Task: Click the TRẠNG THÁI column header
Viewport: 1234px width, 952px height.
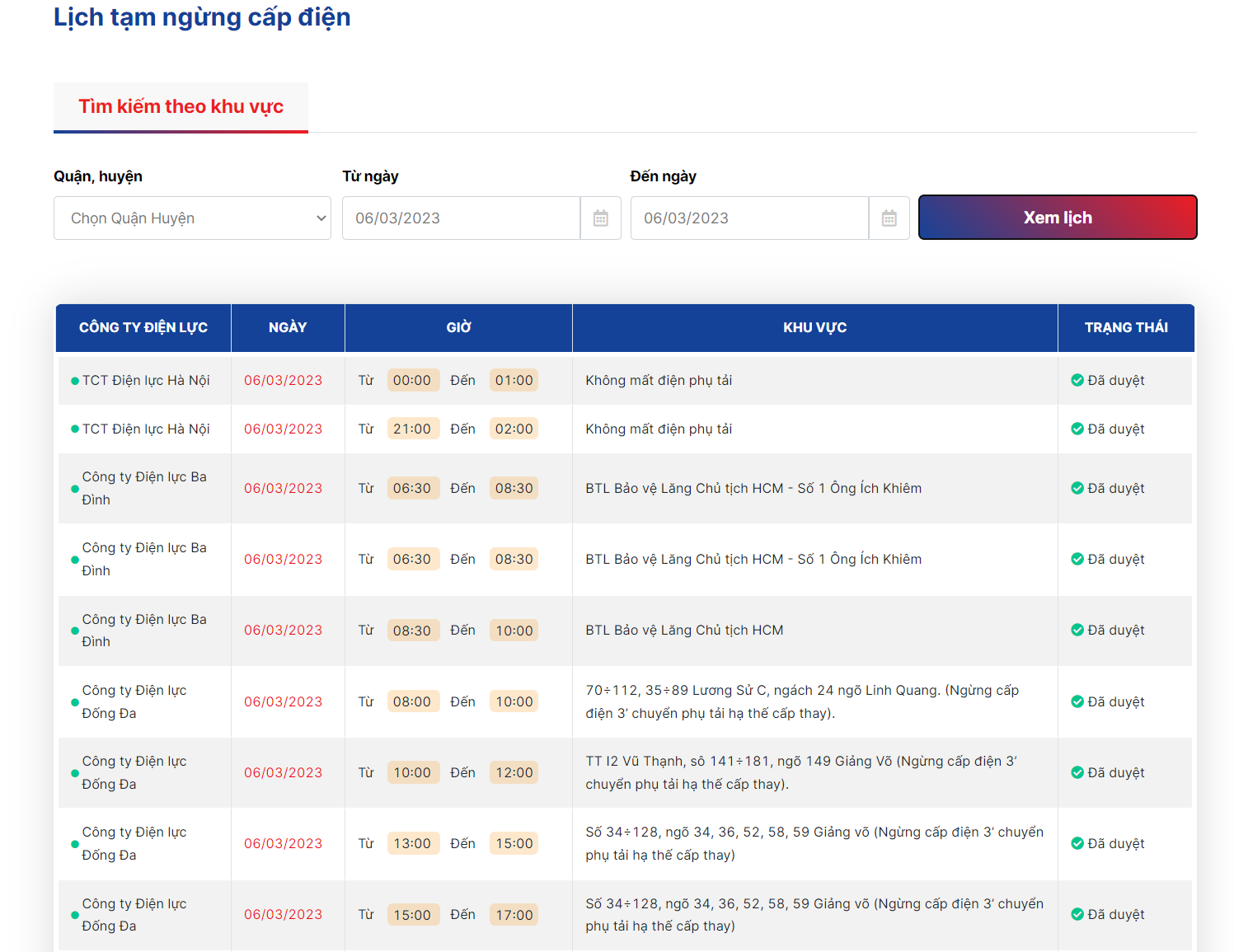Action: (x=1126, y=328)
